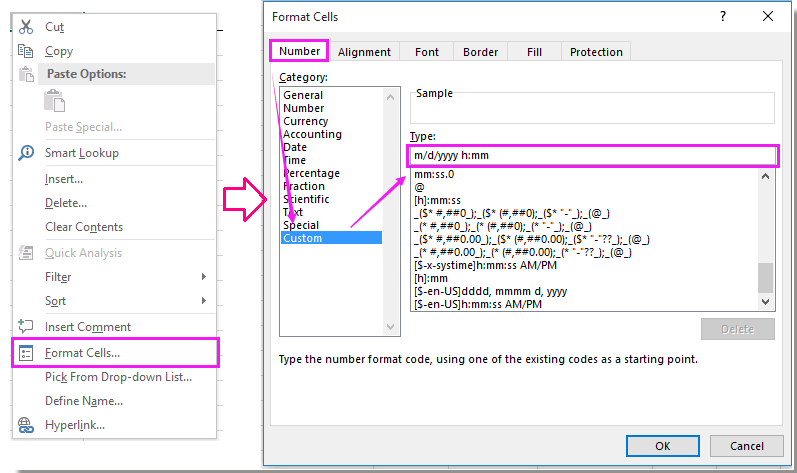Click the Paste clipboard icon under Paste Options
This screenshot has width=797, height=473.
55,100
